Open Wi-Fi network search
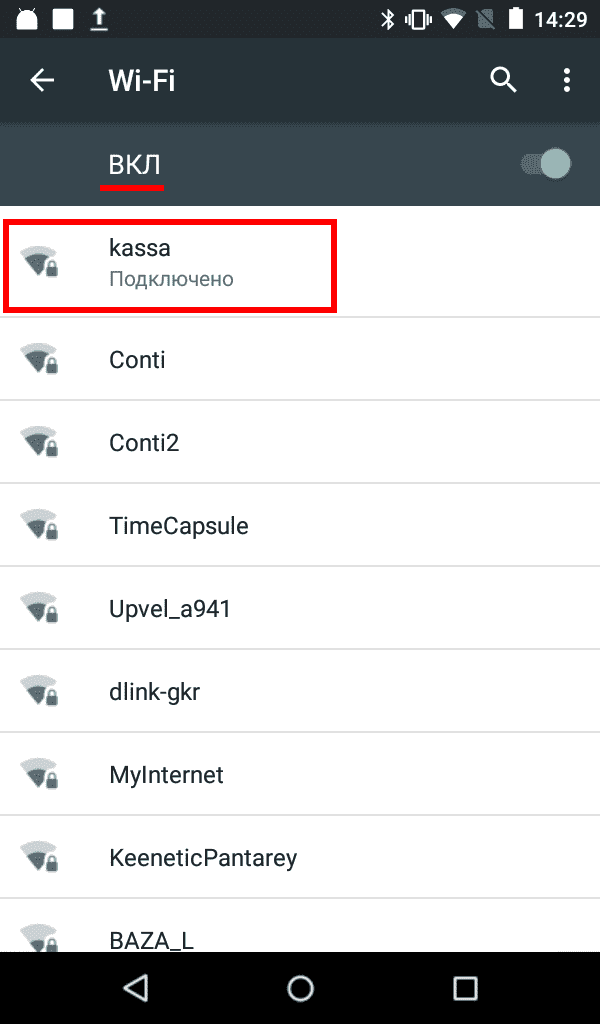This screenshot has width=600, height=1024. (503, 80)
